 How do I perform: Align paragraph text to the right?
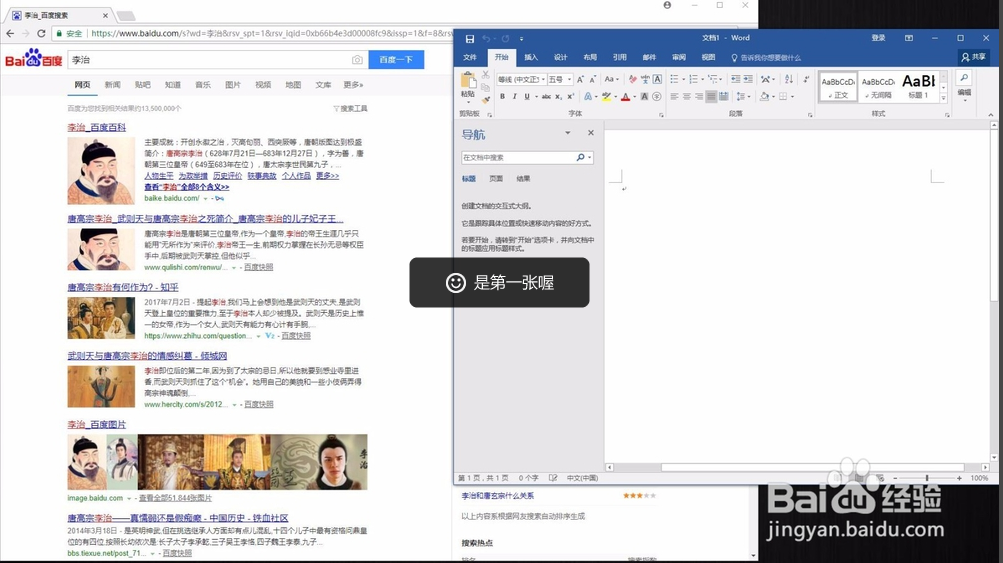[x=699, y=97]
